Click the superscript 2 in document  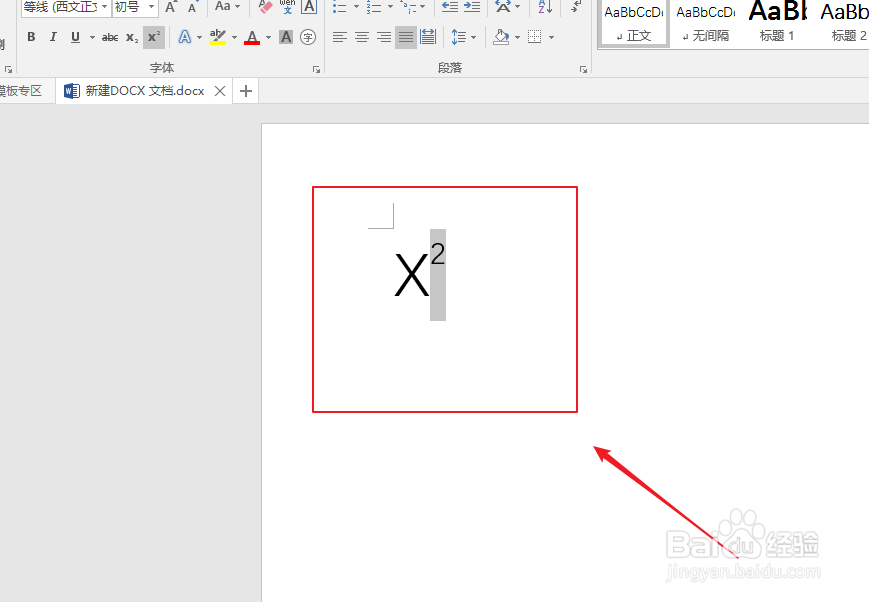[x=438, y=254]
